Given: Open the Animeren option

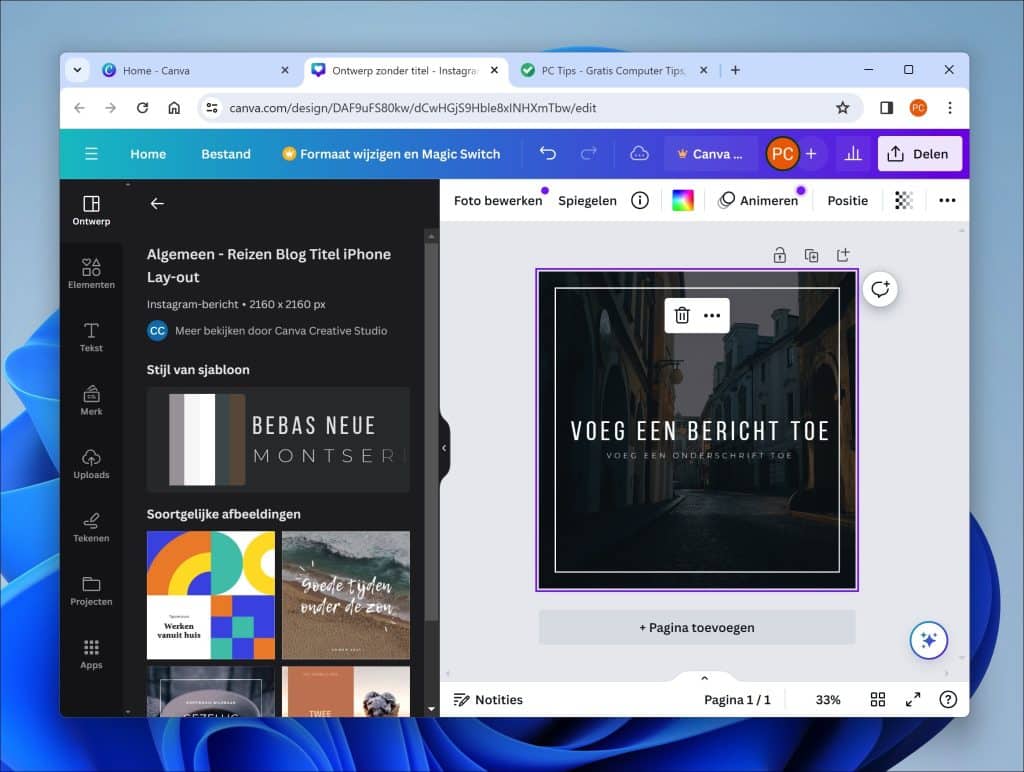Looking at the screenshot, I should point(758,201).
